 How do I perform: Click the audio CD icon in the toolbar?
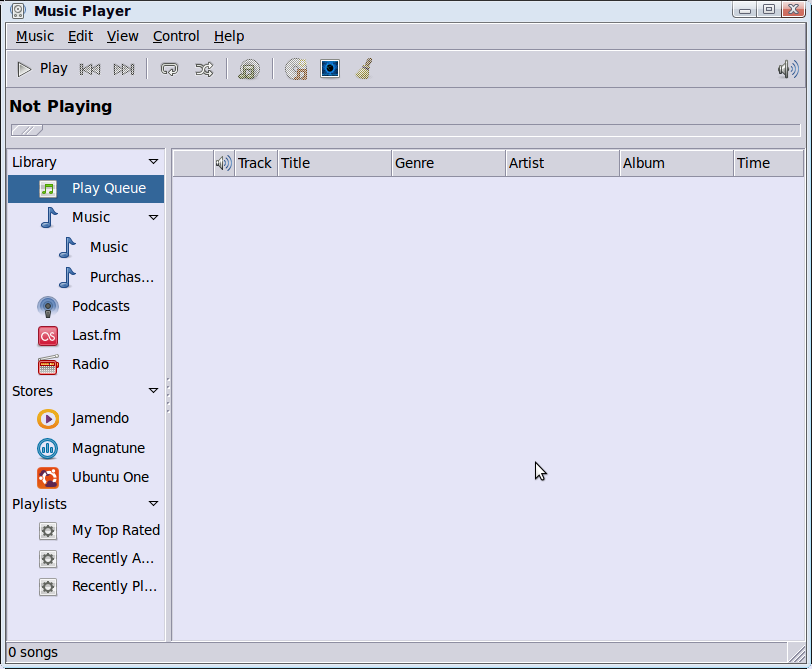pyautogui.click(x=296, y=69)
